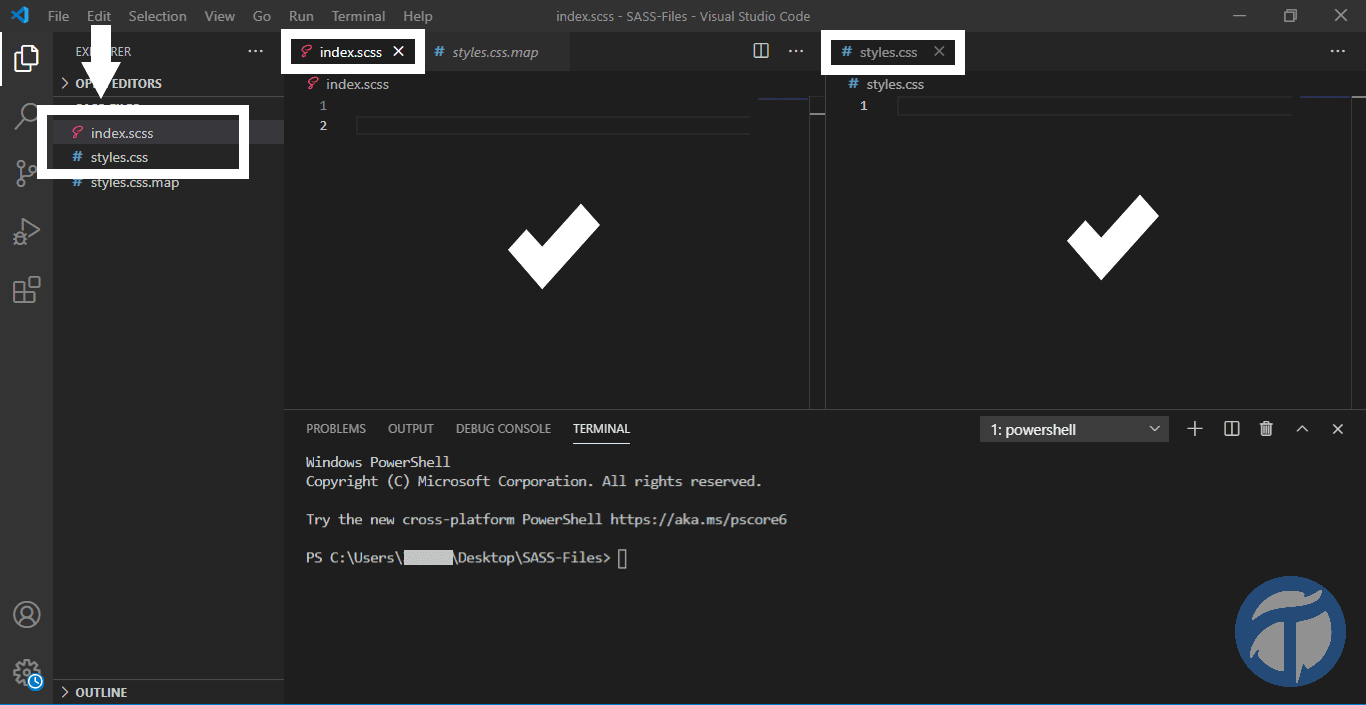Close the index.scss tab
Screen dimensions: 1366x705
[x=398, y=51]
